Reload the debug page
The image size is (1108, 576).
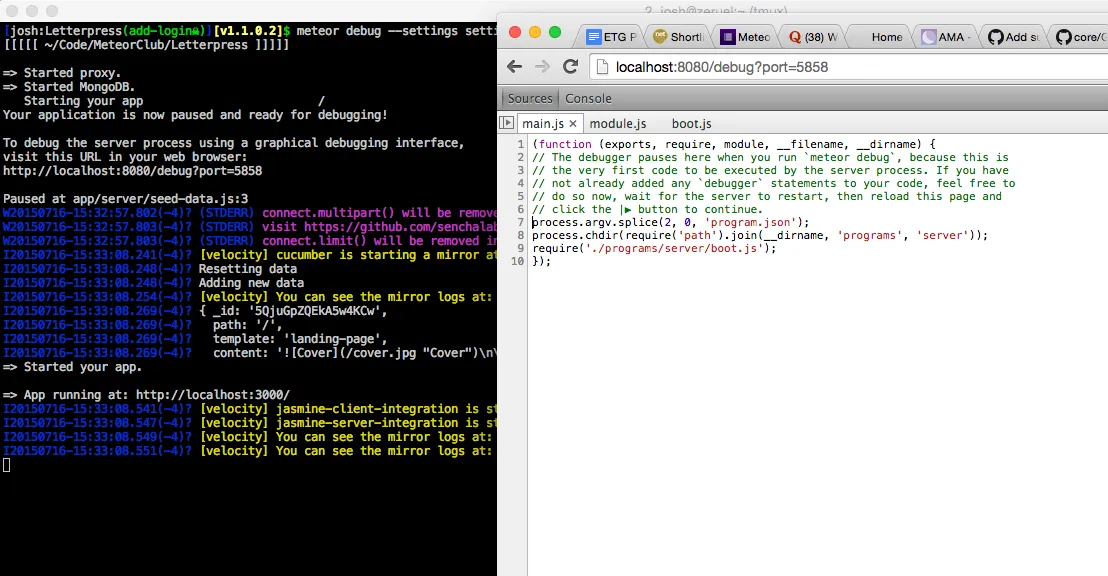[571, 66]
